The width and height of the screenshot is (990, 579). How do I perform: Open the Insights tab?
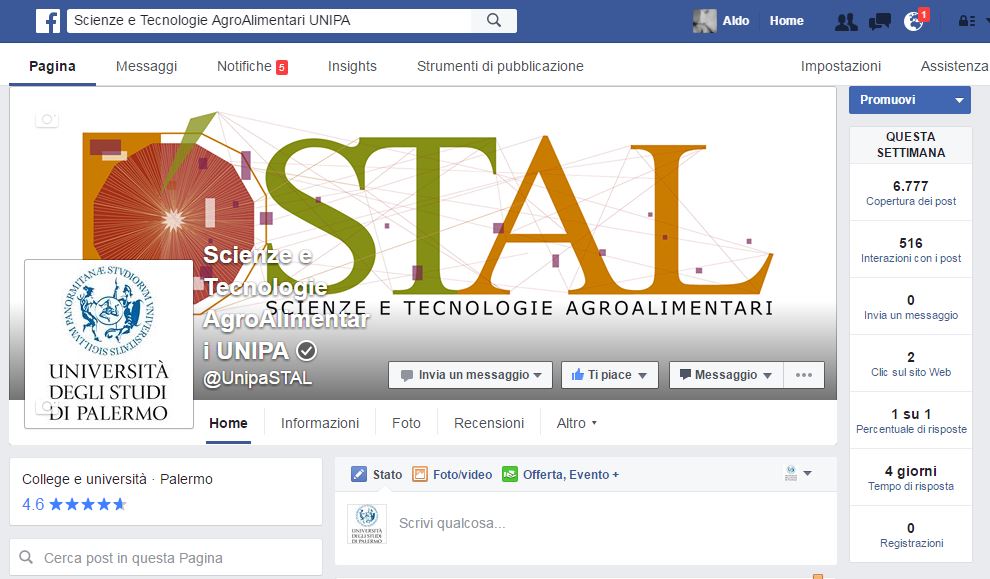pos(352,66)
